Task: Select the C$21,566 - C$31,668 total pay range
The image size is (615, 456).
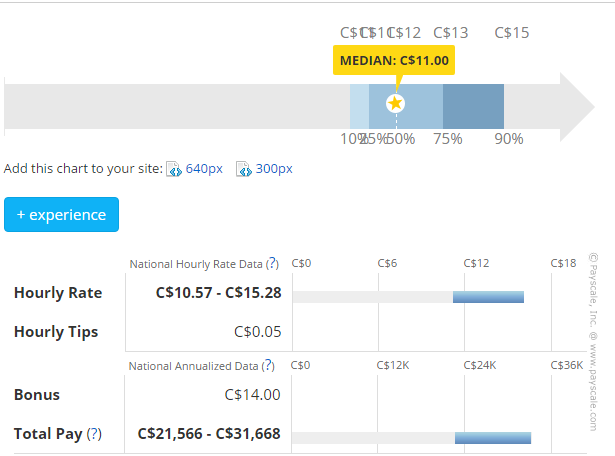Action: pos(209,434)
